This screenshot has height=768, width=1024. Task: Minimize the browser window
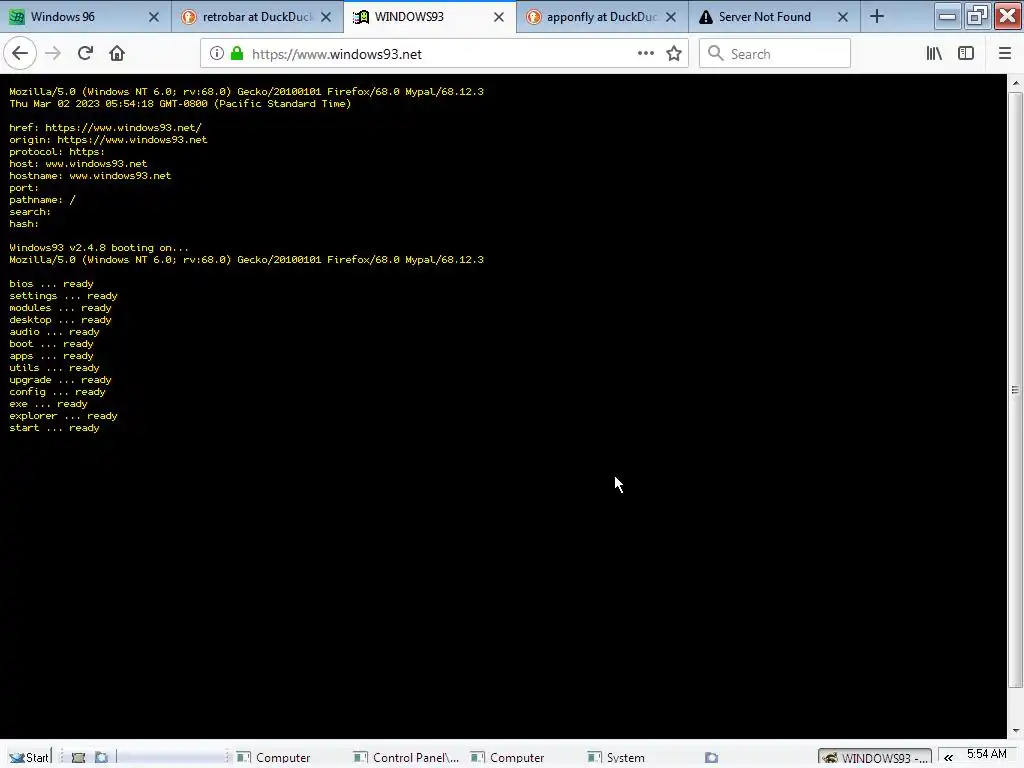point(947,16)
